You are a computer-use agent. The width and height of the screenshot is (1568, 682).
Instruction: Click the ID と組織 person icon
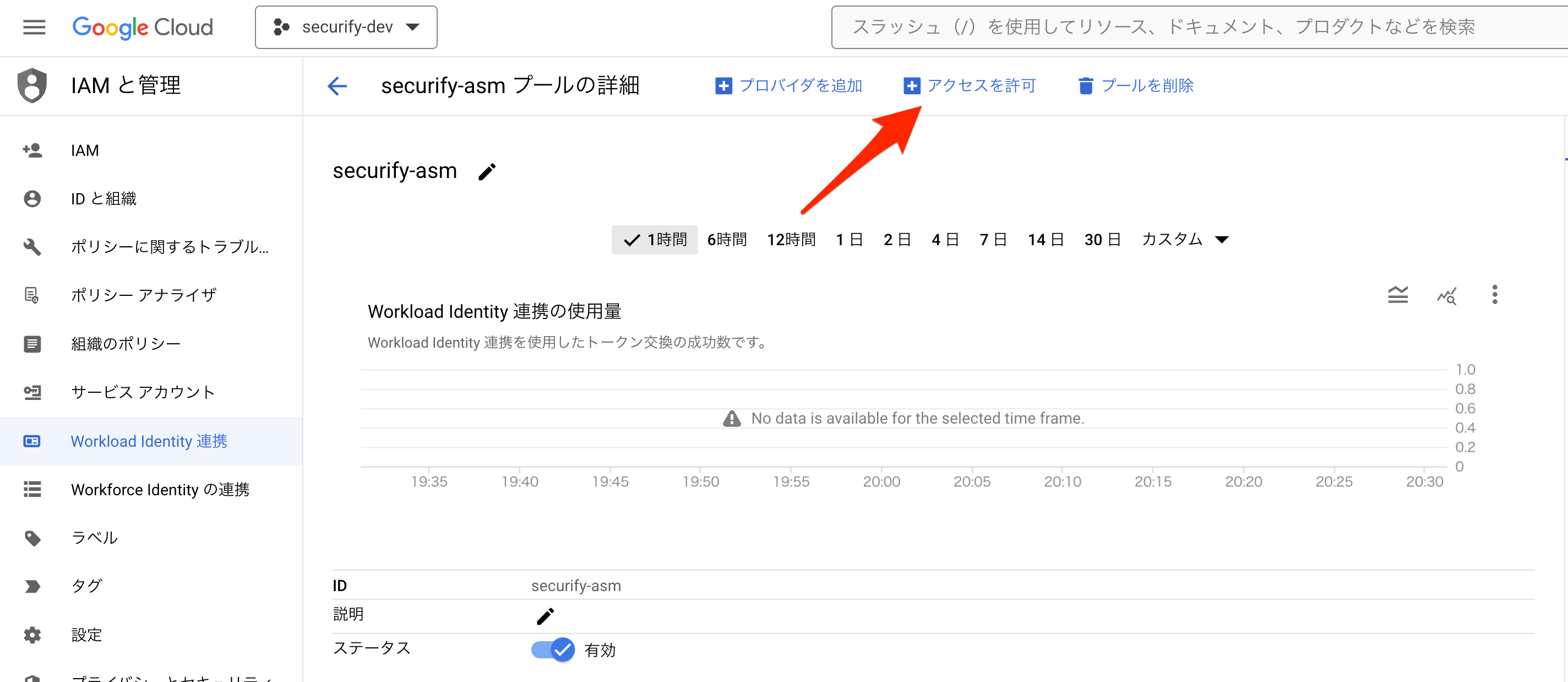[x=31, y=198]
